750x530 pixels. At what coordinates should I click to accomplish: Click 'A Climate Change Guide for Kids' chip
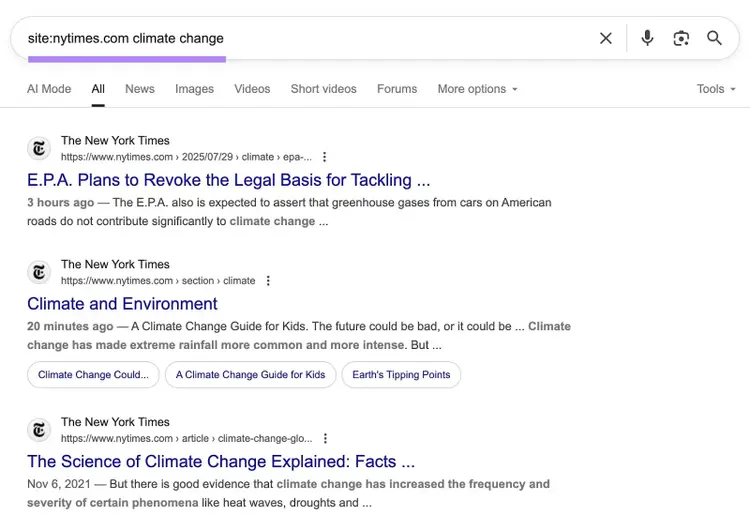tap(251, 375)
